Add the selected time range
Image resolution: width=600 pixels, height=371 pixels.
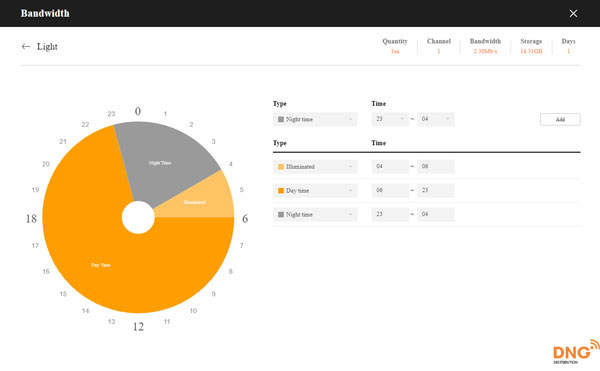tap(560, 119)
